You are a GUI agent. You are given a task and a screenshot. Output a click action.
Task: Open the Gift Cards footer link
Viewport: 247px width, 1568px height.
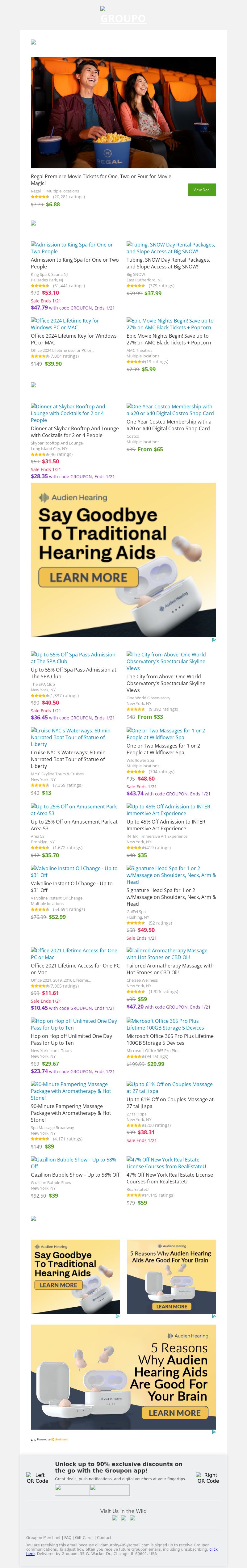pos(84,1537)
